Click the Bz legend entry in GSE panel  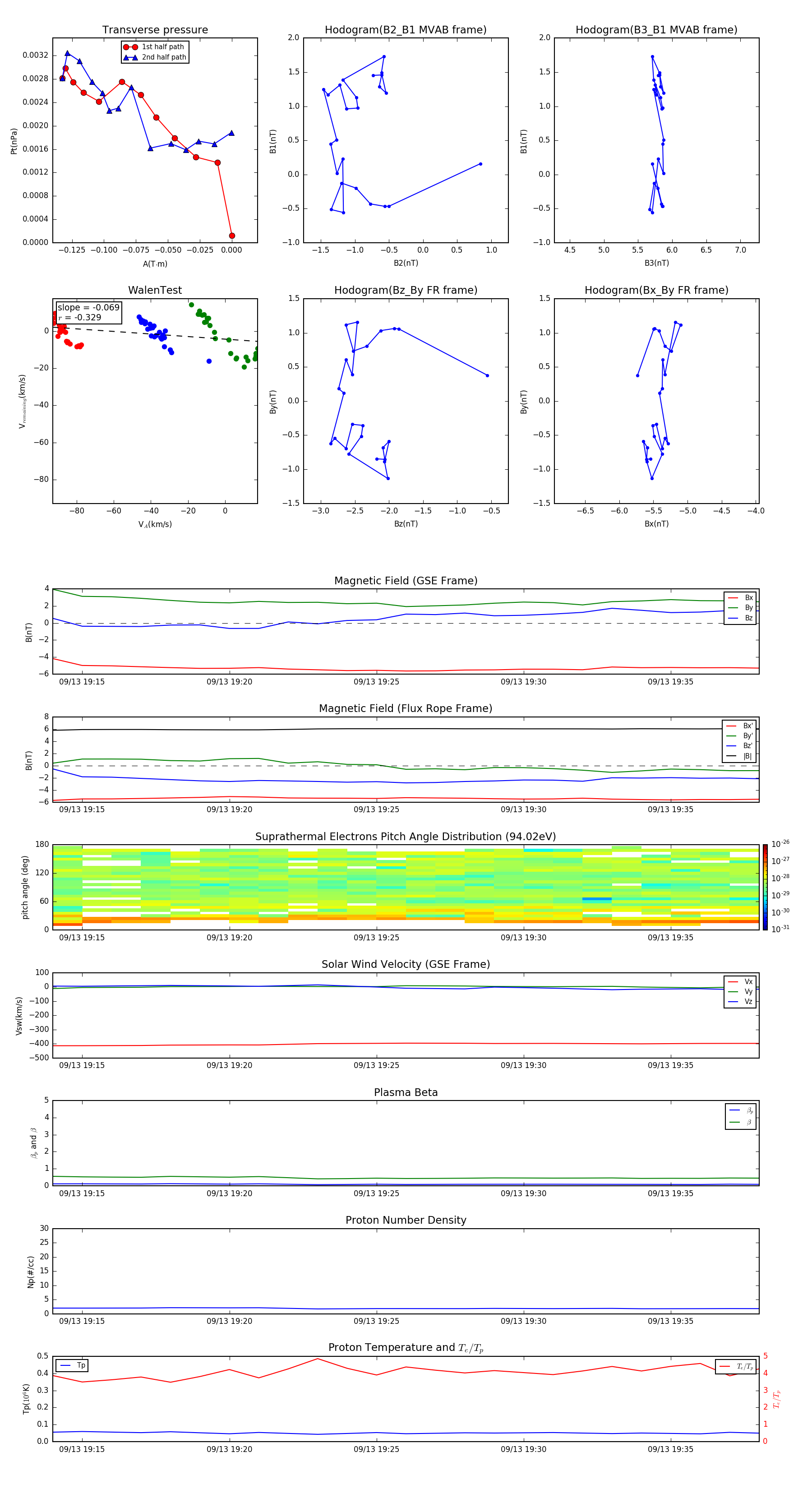click(x=740, y=618)
